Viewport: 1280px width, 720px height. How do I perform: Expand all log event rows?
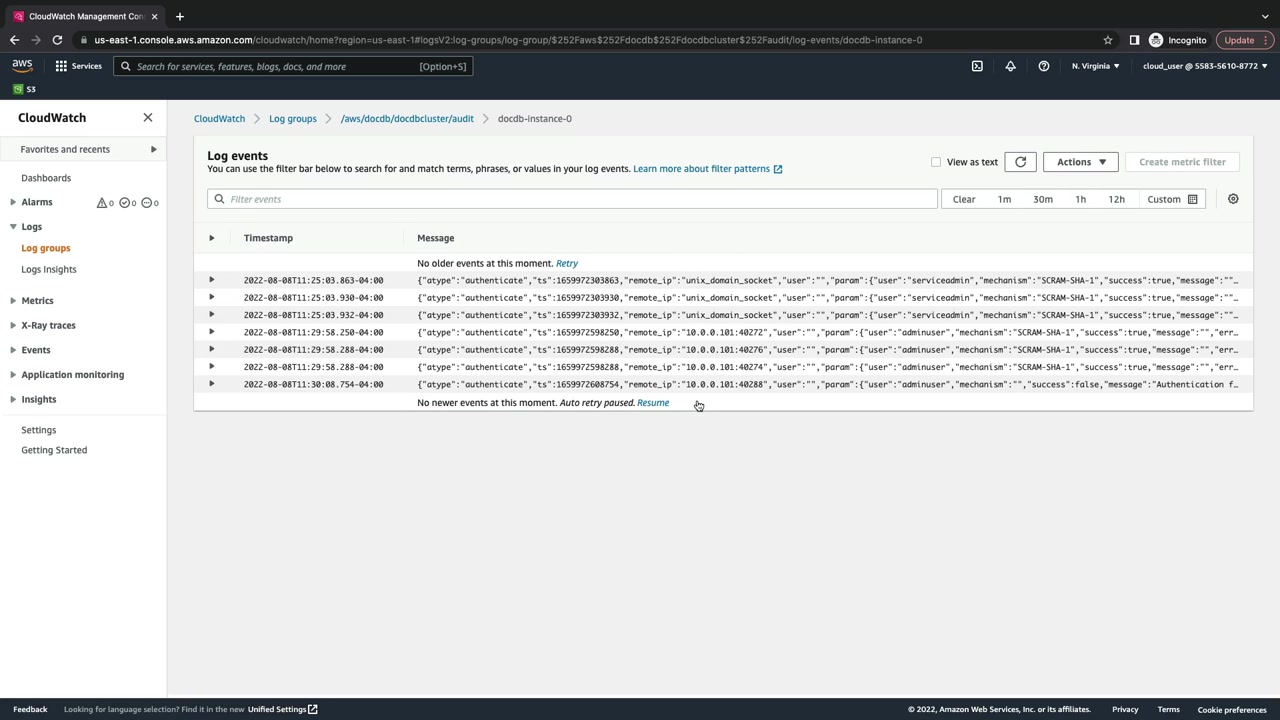211,238
